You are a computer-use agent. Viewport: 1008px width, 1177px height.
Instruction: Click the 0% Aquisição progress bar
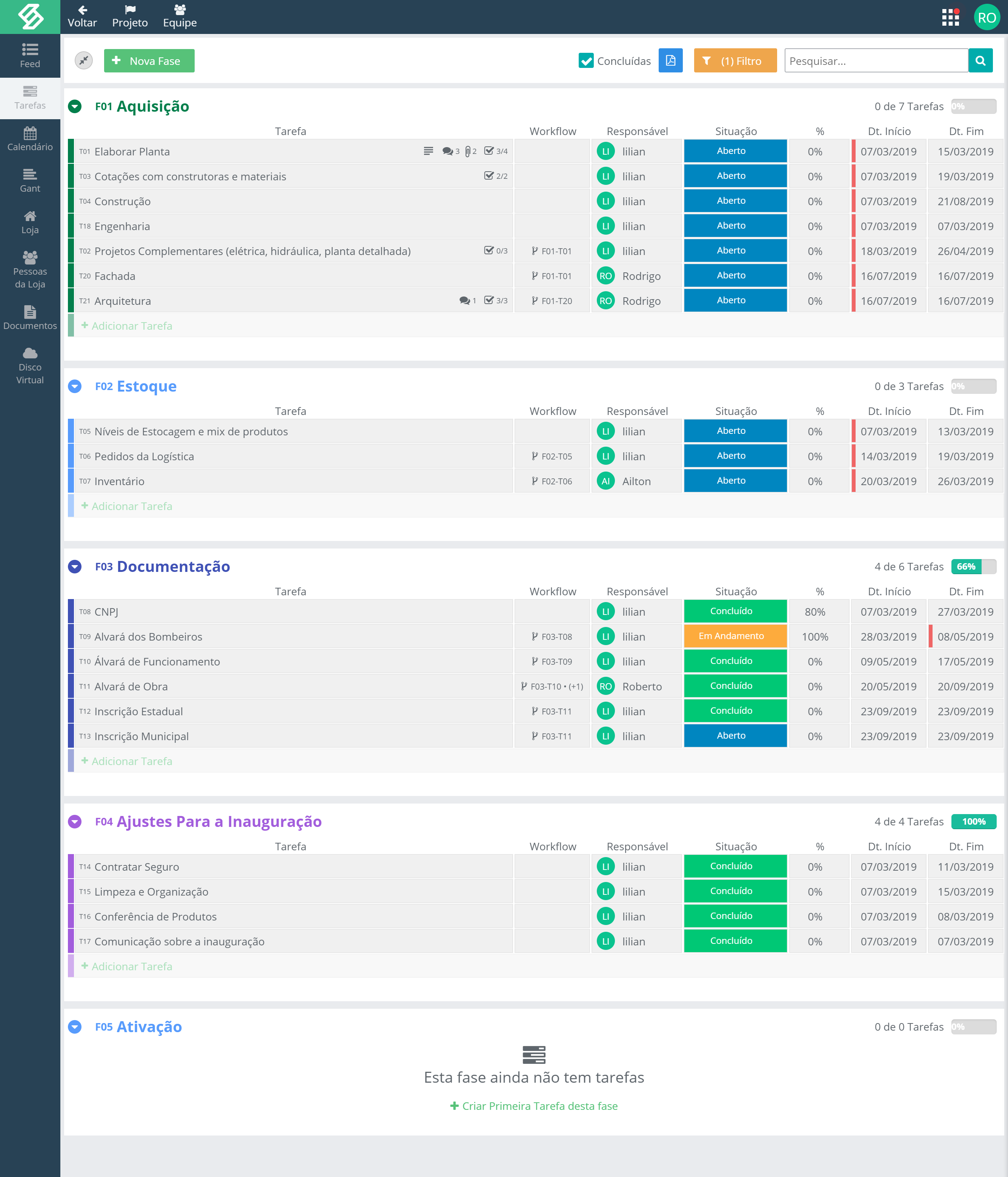point(973,106)
